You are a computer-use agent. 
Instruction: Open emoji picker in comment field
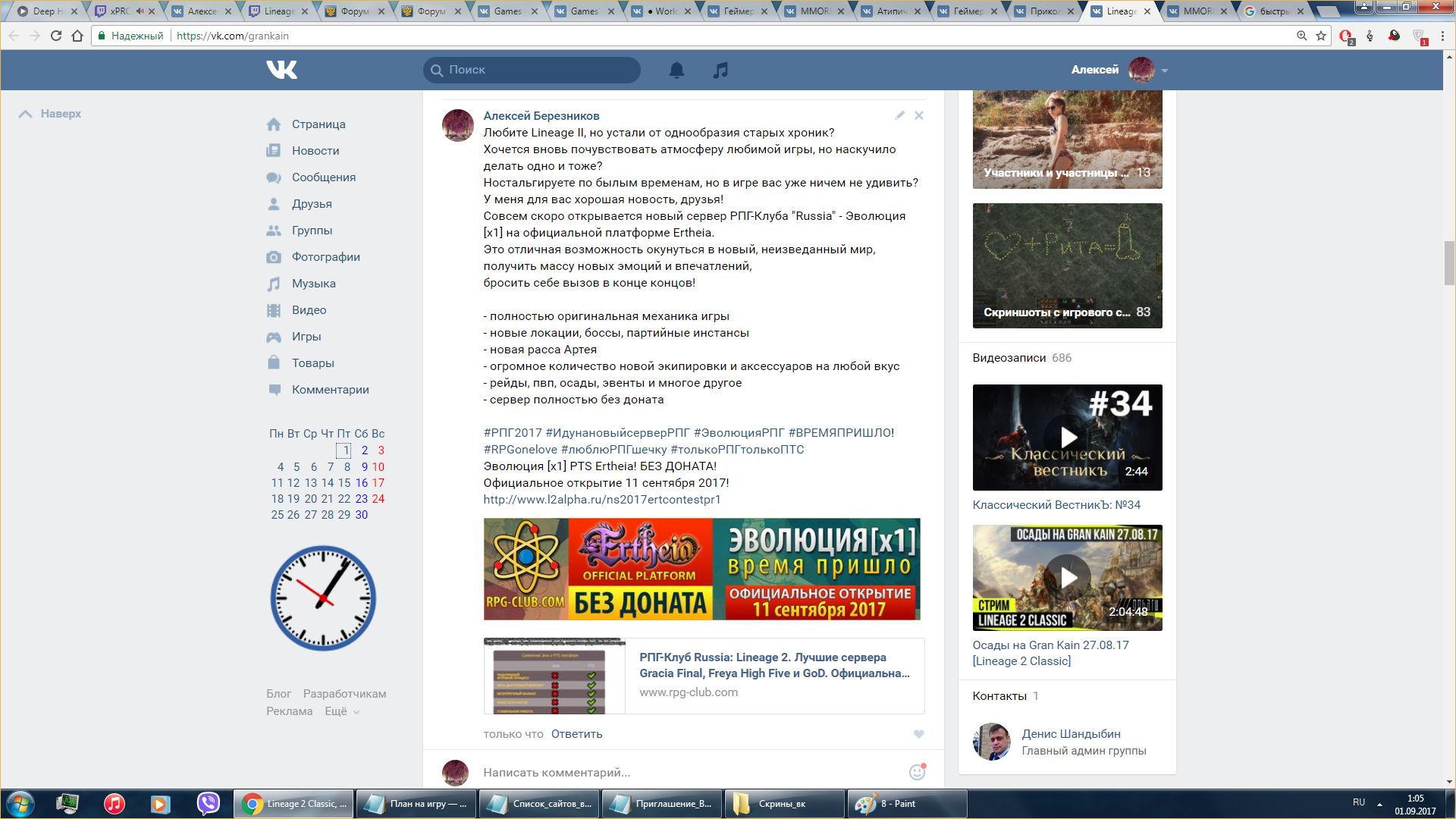(917, 772)
